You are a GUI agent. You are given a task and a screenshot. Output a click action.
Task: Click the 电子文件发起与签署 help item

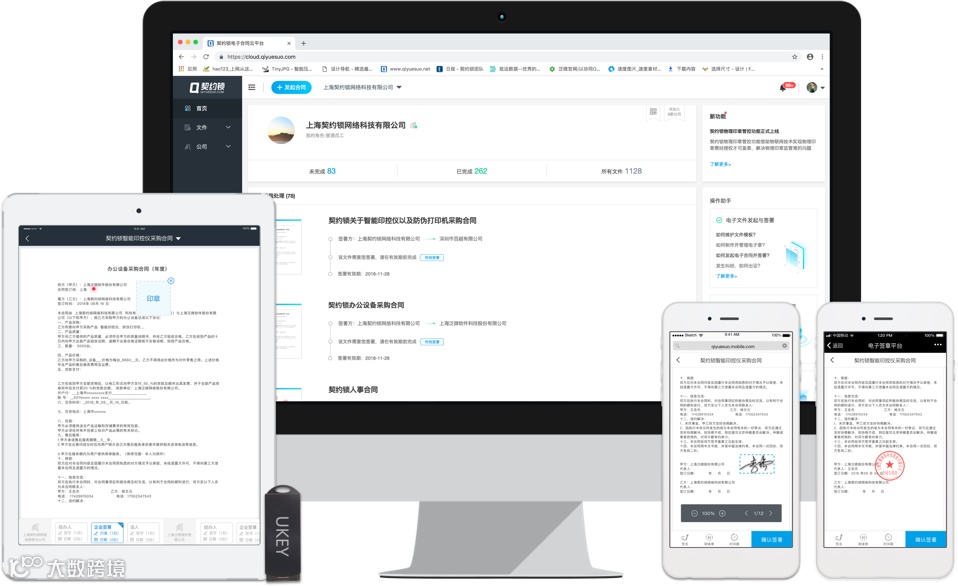(x=745, y=220)
